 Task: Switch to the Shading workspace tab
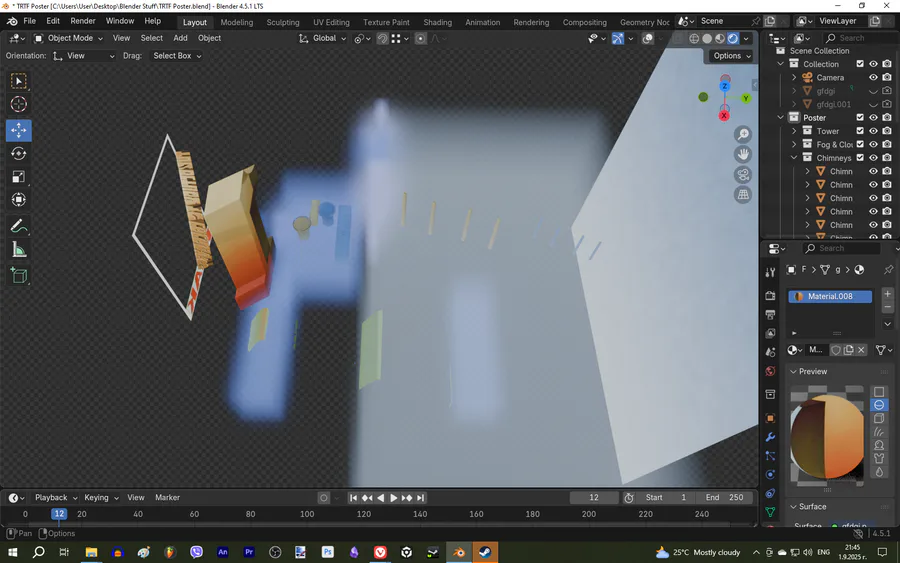[x=437, y=22]
